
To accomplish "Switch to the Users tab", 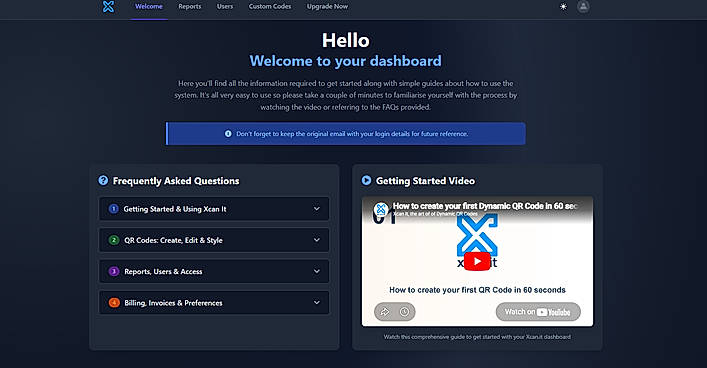I will point(225,6).
